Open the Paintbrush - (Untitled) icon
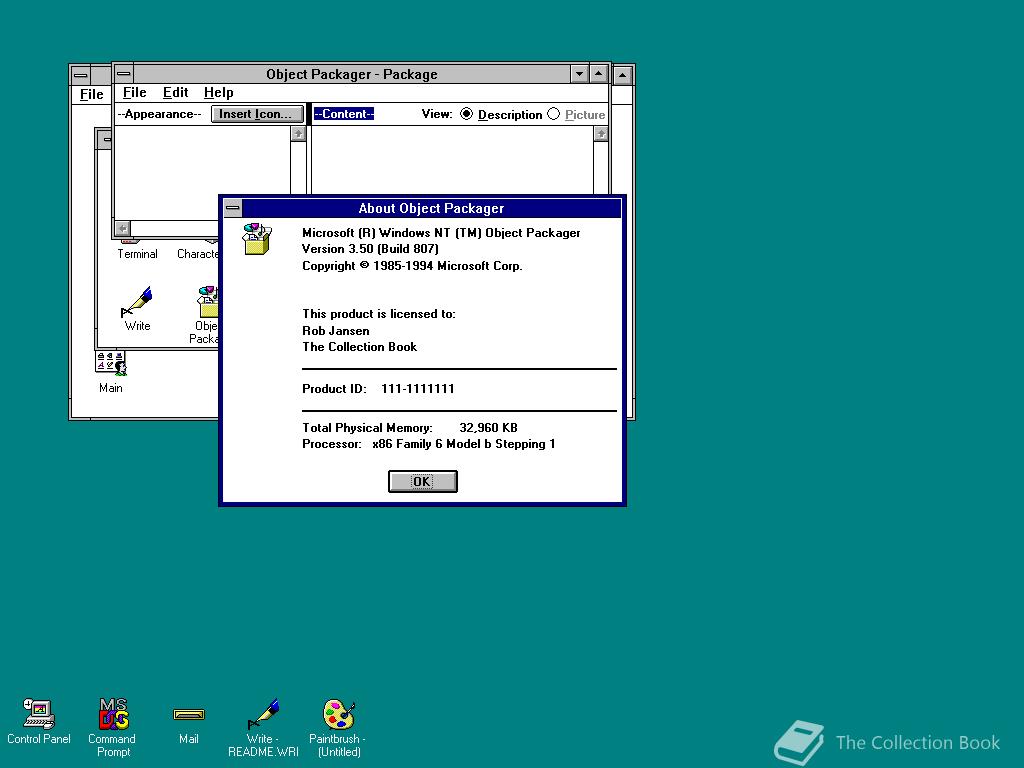 tap(338, 714)
